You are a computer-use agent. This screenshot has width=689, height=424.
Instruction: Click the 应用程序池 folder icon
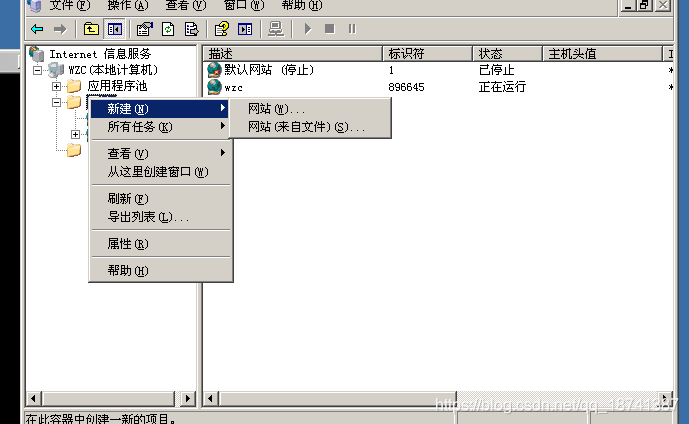coord(74,86)
